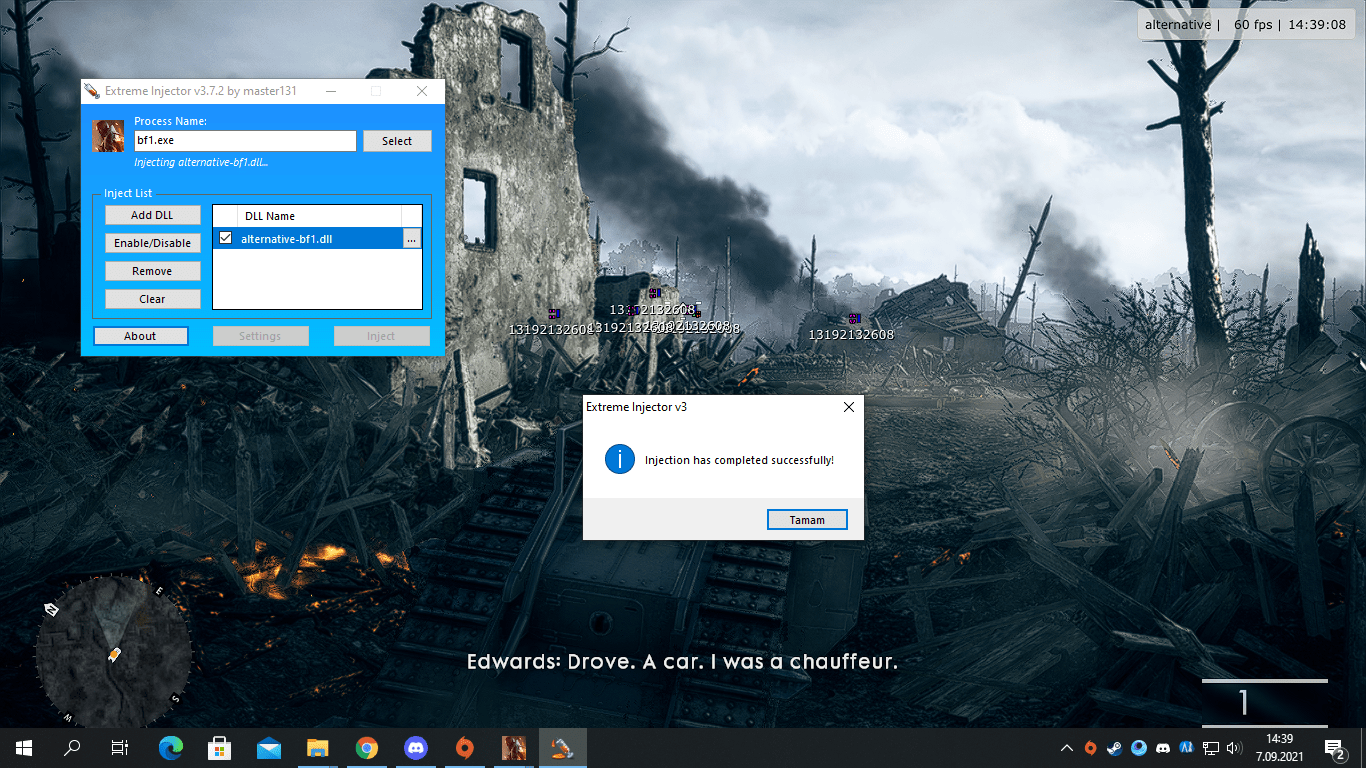Launch Microsoft Edge from the taskbar
Viewport: 1366px width, 768px height.
click(x=171, y=747)
